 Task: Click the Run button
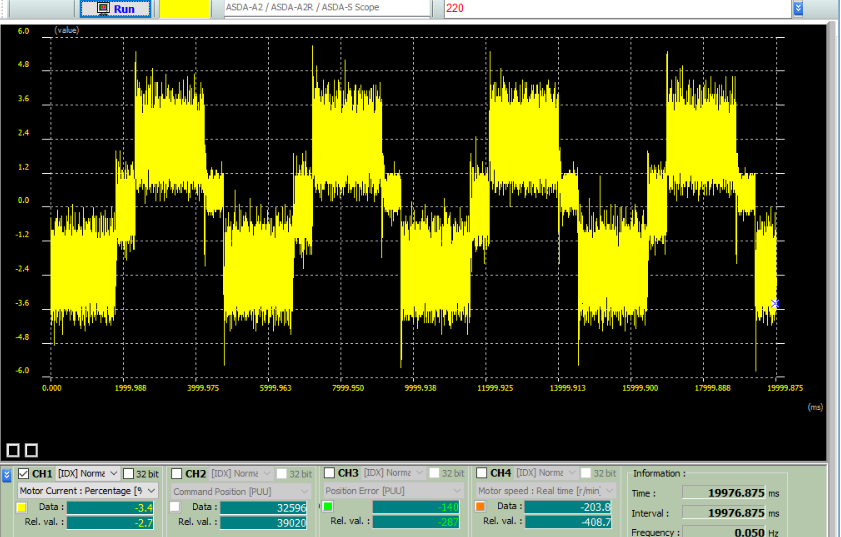click(116, 9)
